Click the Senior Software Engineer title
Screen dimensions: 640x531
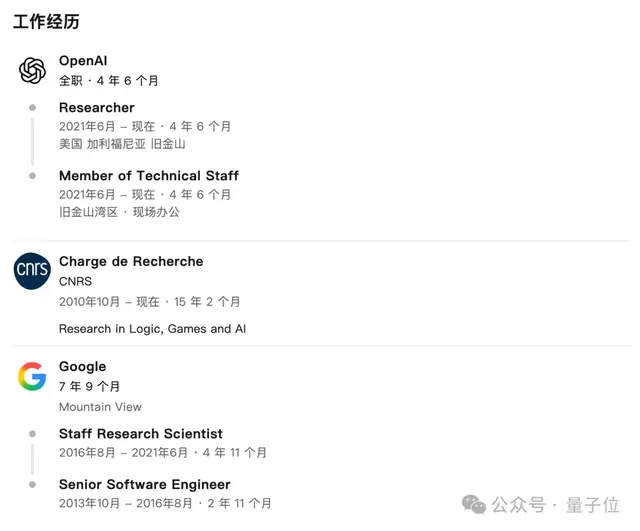145,485
